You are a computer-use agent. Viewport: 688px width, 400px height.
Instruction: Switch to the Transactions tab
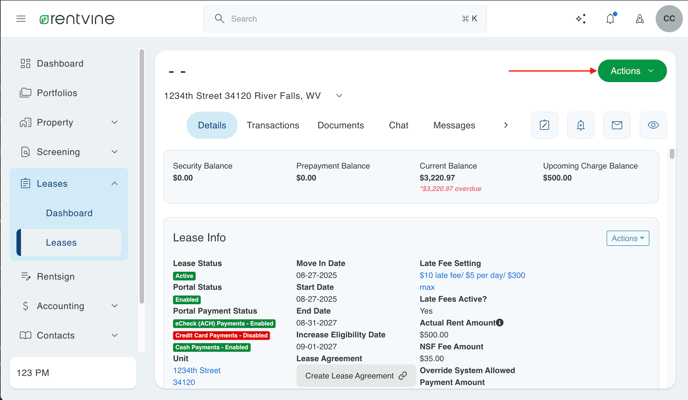273,125
